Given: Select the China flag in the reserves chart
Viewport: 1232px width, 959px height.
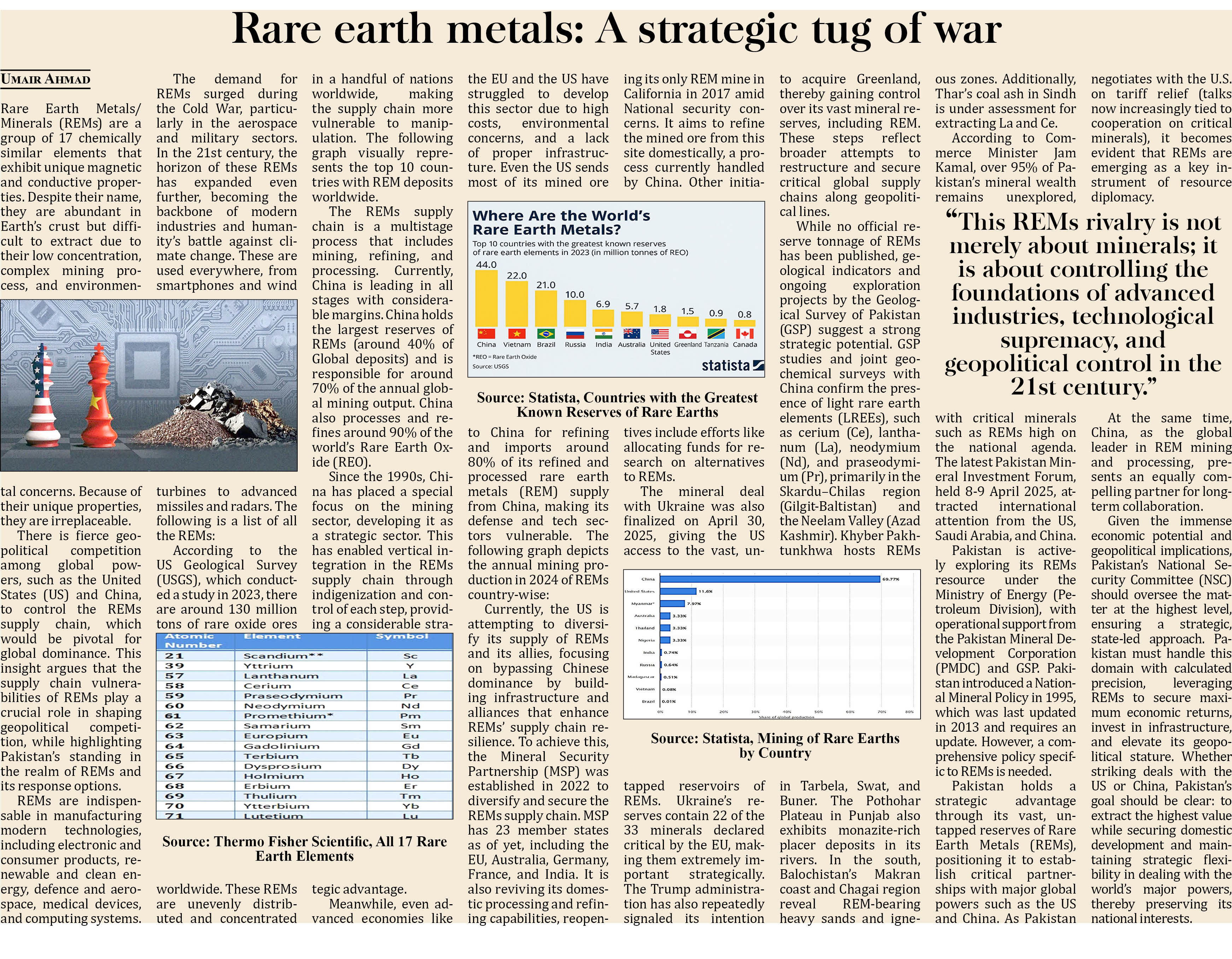Looking at the screenshot, I should [x=486, y=334].
